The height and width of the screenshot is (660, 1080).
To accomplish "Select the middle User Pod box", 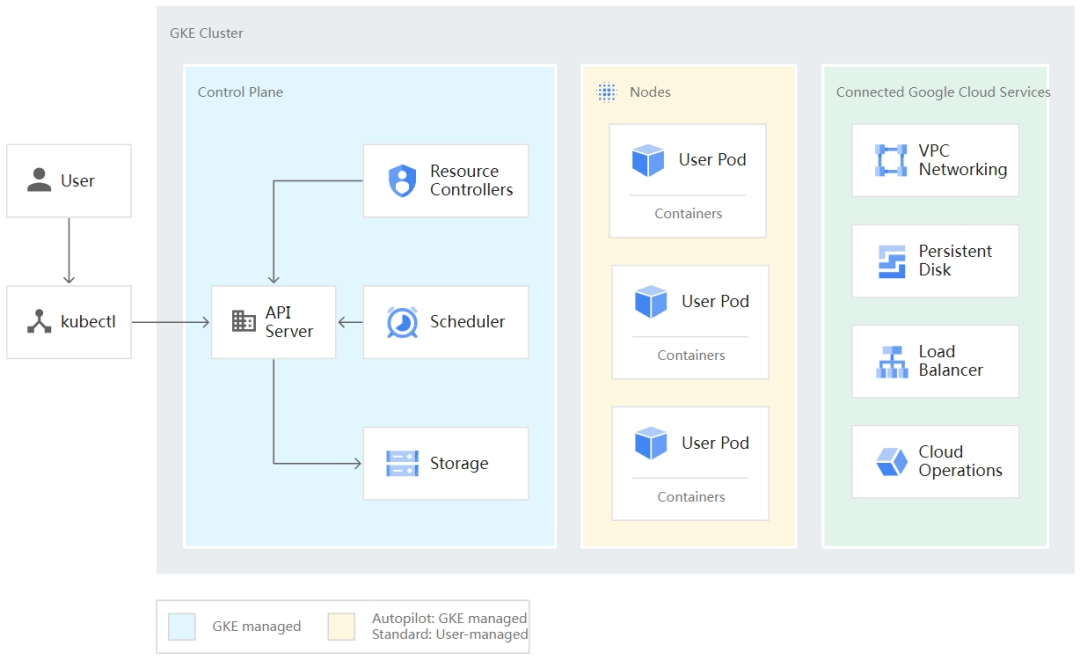I will point(690,320).
